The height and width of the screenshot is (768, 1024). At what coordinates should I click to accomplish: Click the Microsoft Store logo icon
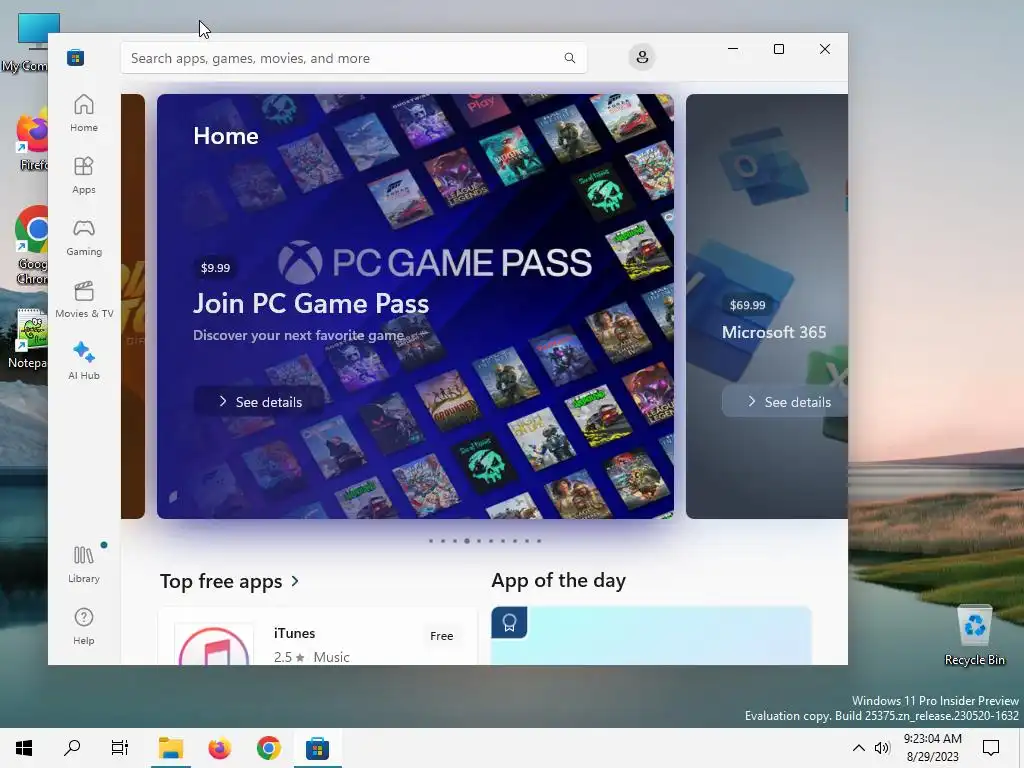click(76, 57)
